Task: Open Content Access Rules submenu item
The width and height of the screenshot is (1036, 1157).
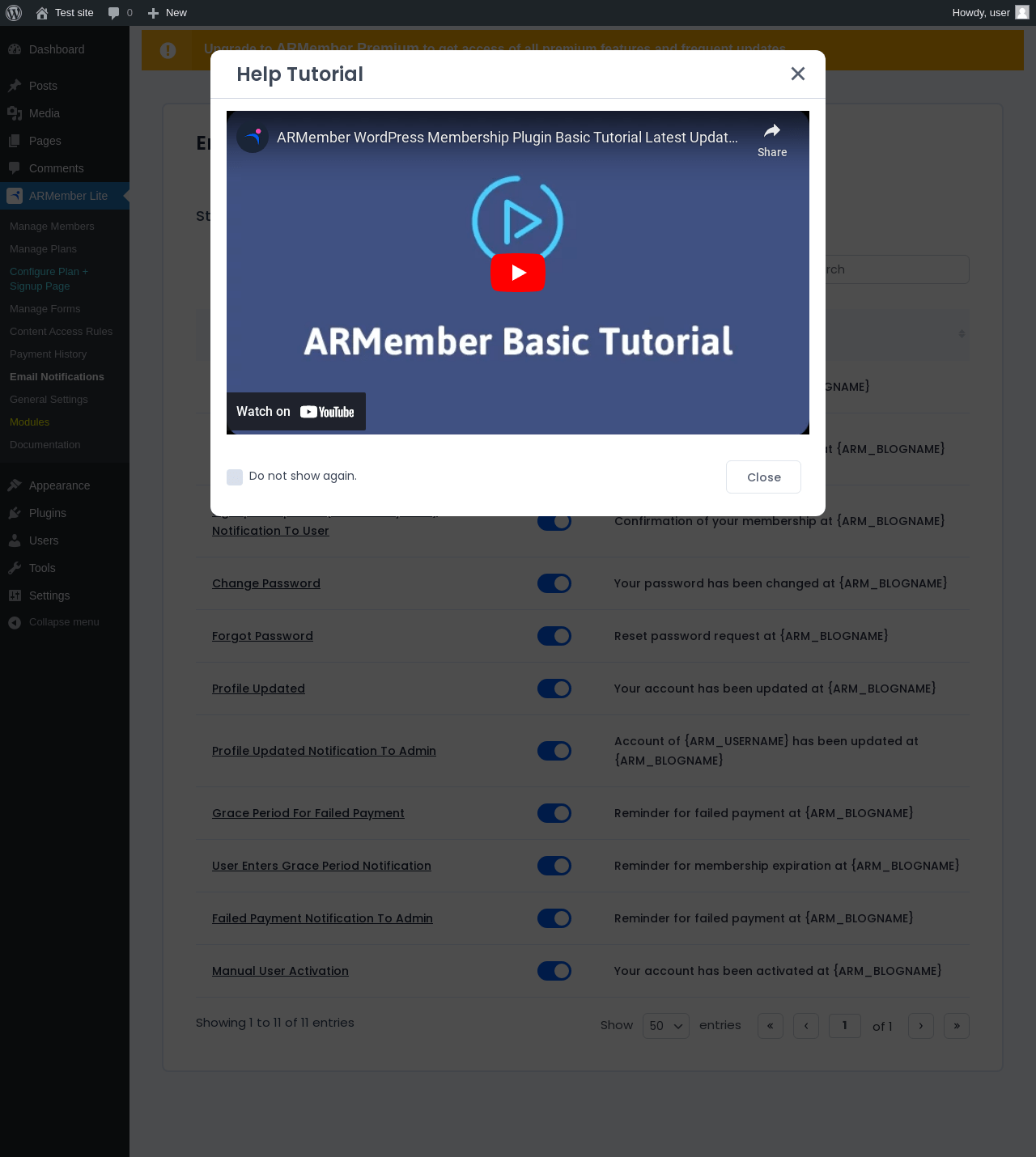Action: [x=61, y=332]
